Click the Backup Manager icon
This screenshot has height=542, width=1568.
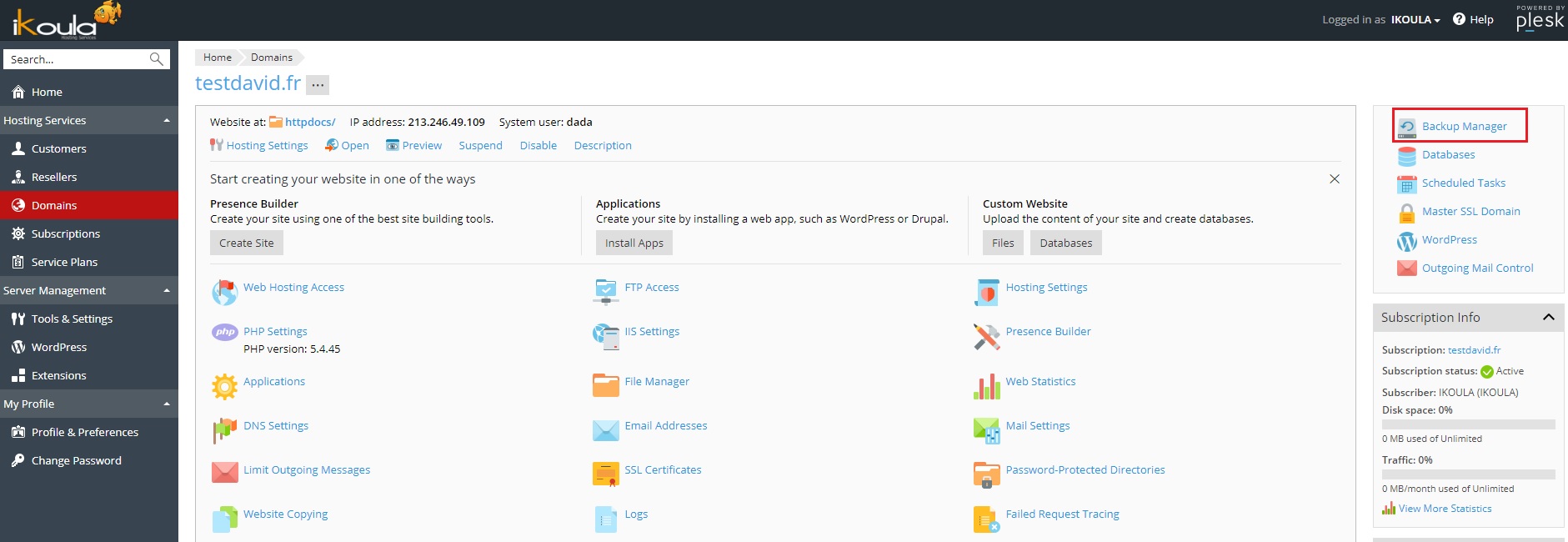1407,127
